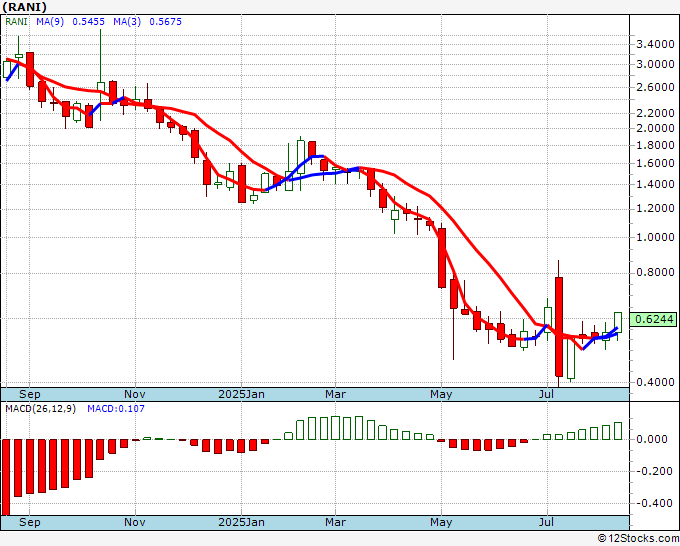Click the MACD:0.107 value label

coord(116,409)
